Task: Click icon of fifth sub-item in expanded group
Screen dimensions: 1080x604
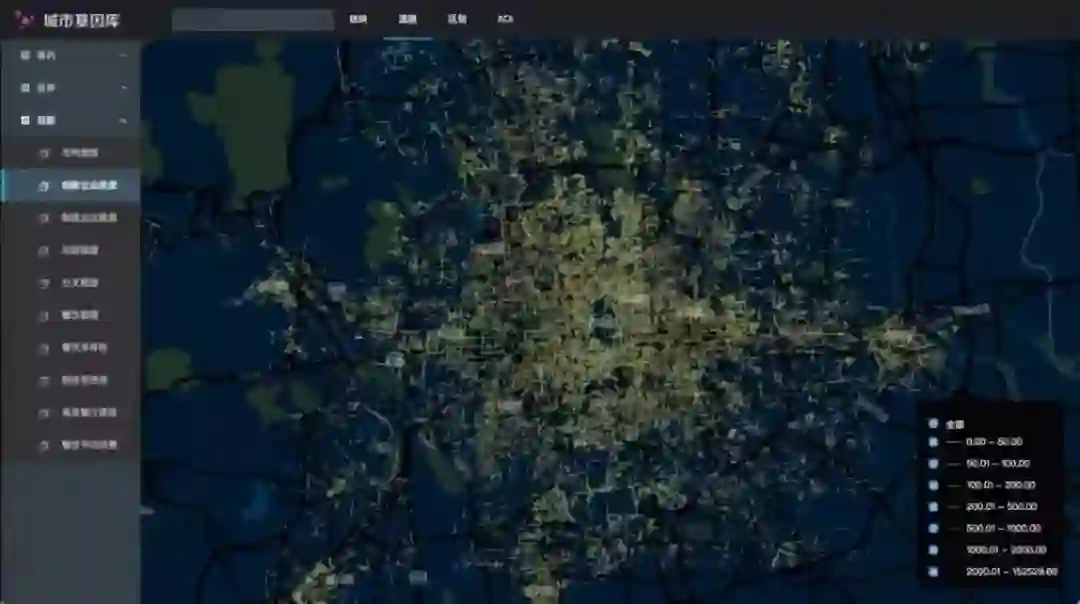Action: point(44,282)
